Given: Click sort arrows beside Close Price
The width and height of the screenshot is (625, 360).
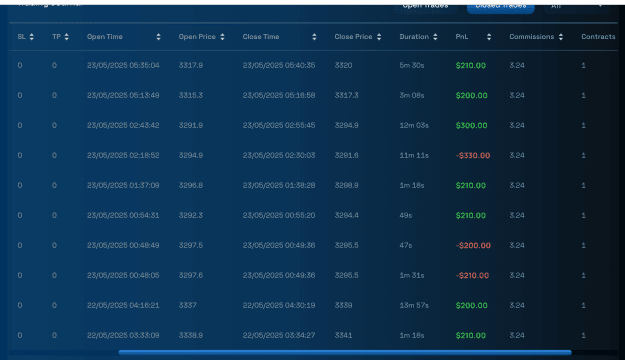Looking at the screenshot, I should [379, 37].
